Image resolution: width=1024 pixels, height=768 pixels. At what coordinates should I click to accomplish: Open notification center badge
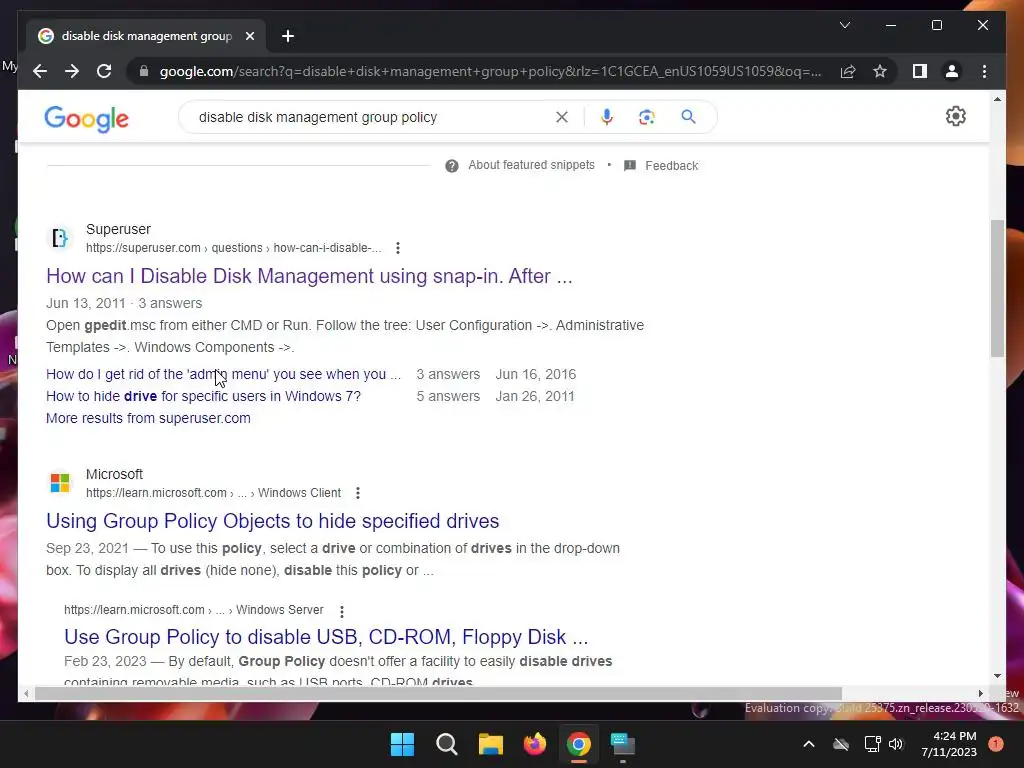[996, 744]
